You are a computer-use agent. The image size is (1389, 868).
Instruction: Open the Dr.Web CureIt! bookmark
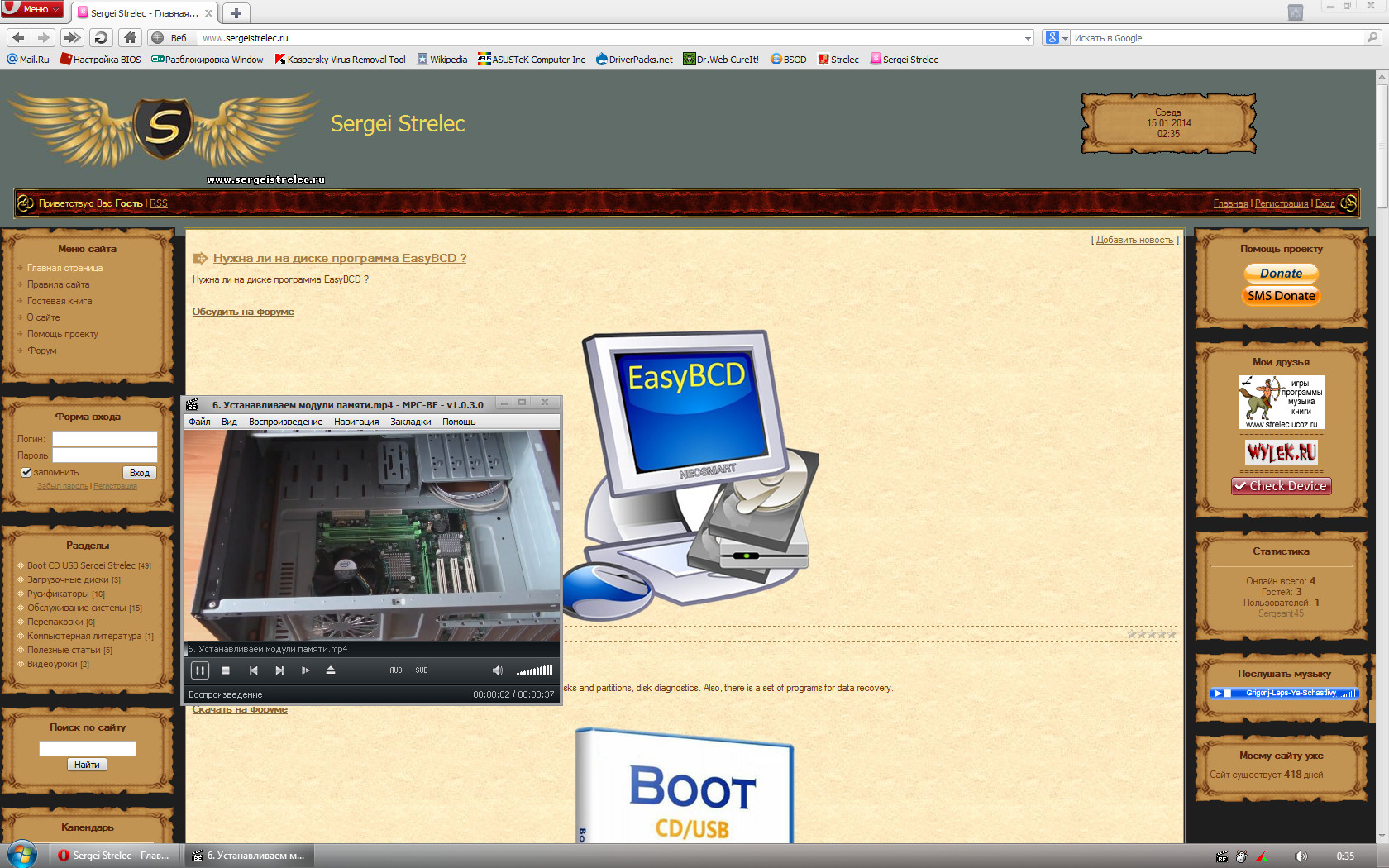tap(721, 60)
